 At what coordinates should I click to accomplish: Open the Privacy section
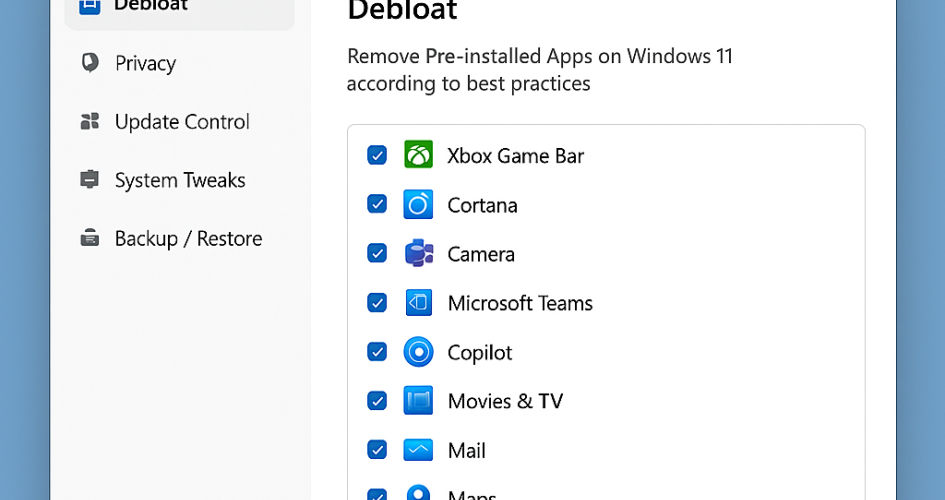pyautogui.click(x=145, y=63)
